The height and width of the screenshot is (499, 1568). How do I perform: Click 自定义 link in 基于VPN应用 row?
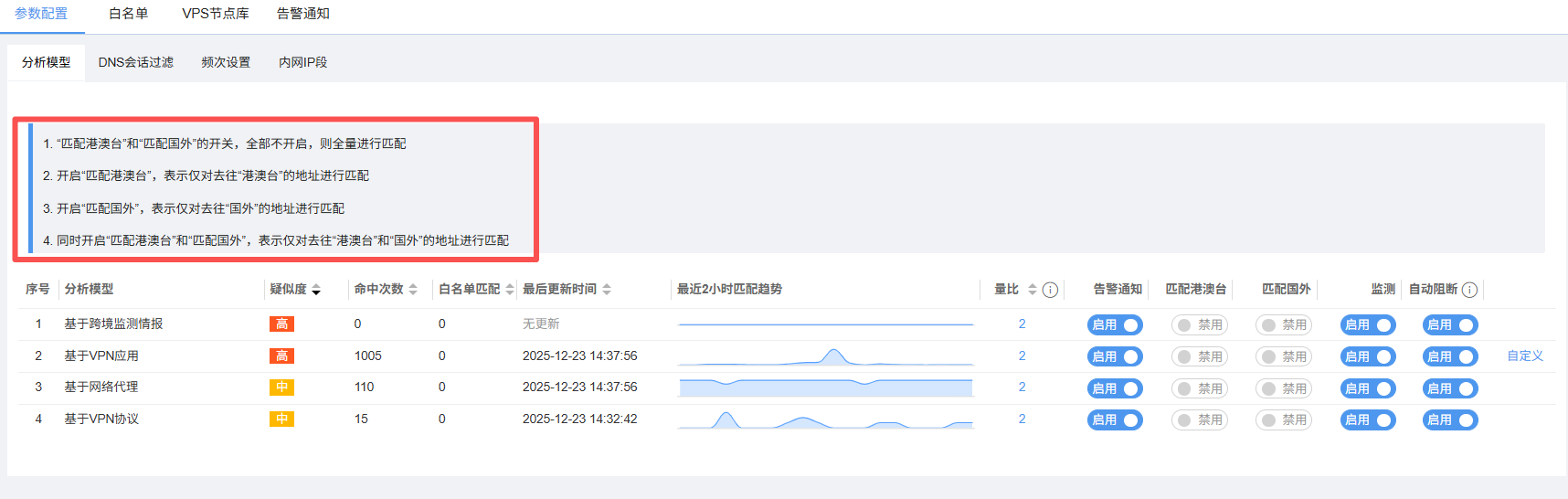1524,356
